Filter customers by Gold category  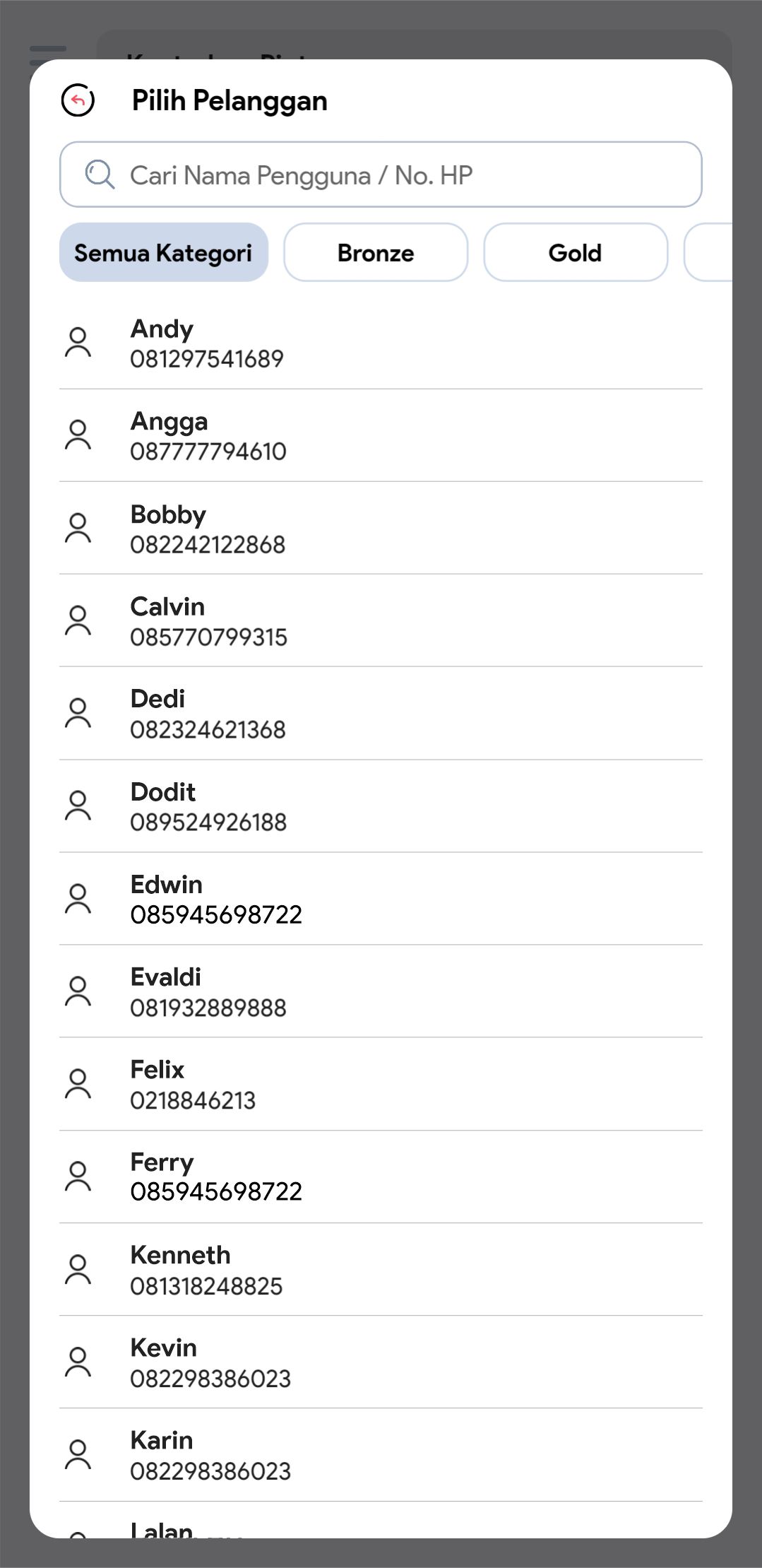point(575,252)
